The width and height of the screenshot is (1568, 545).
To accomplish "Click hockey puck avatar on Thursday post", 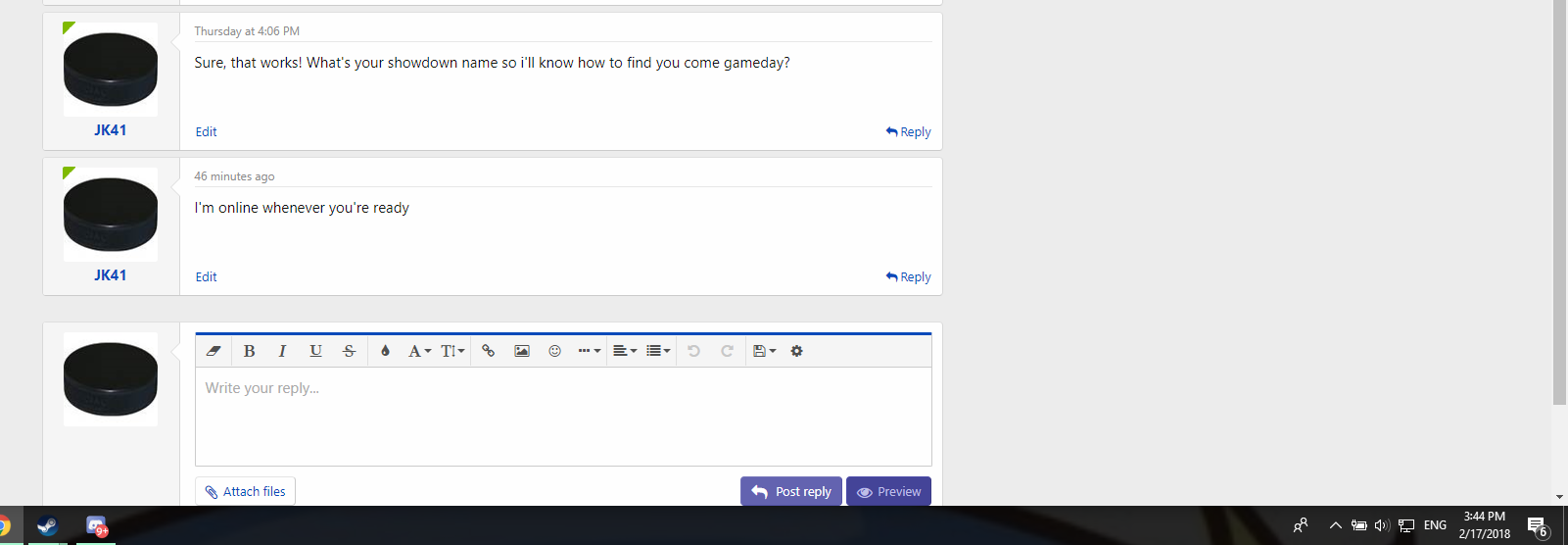I will [x=111, y=70].
